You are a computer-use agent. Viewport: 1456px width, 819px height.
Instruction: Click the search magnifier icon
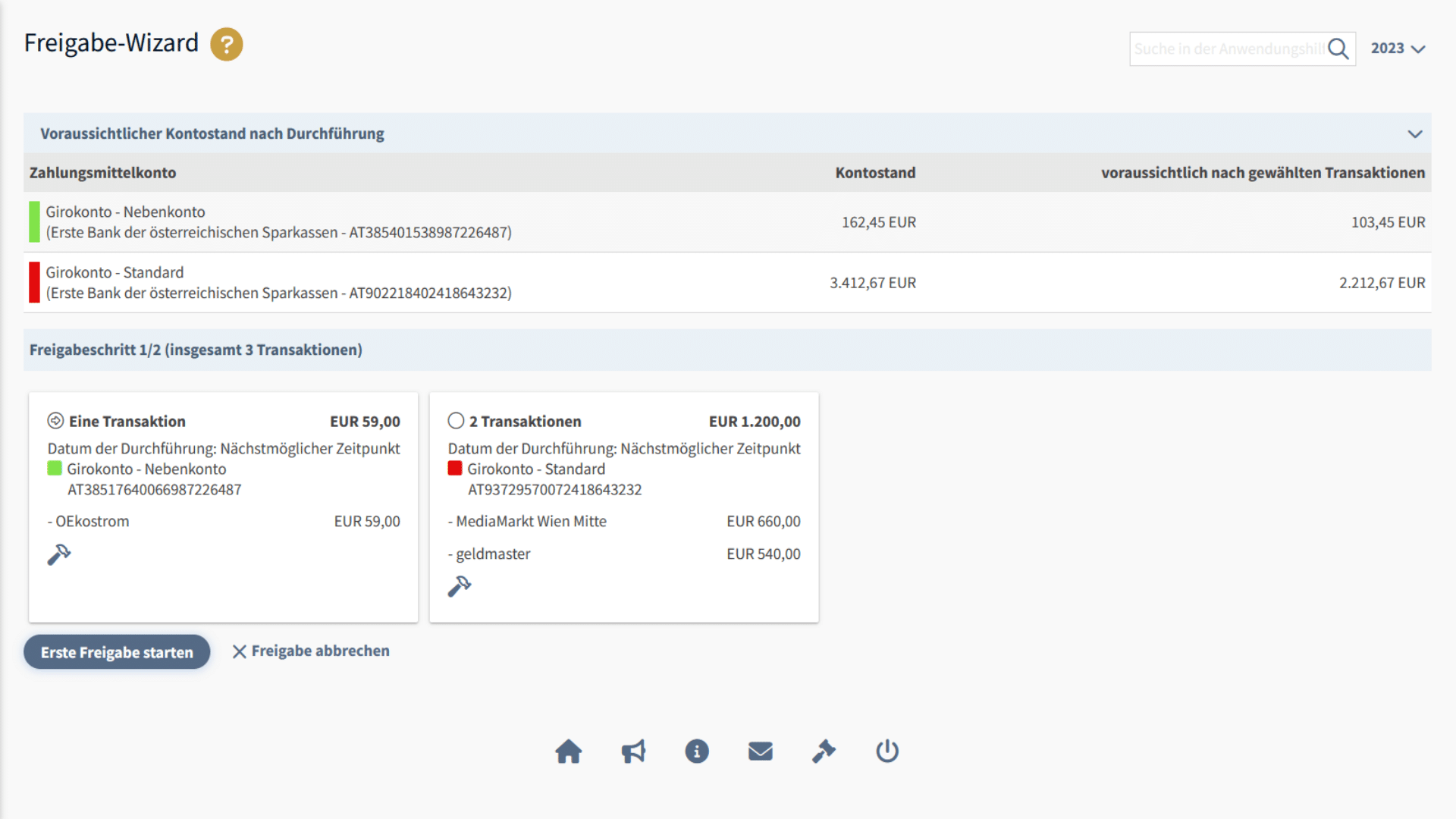(x=1338, y=49)
